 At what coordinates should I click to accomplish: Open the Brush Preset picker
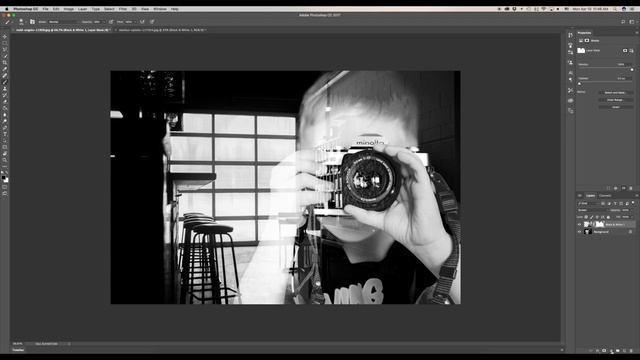point(21,22)
